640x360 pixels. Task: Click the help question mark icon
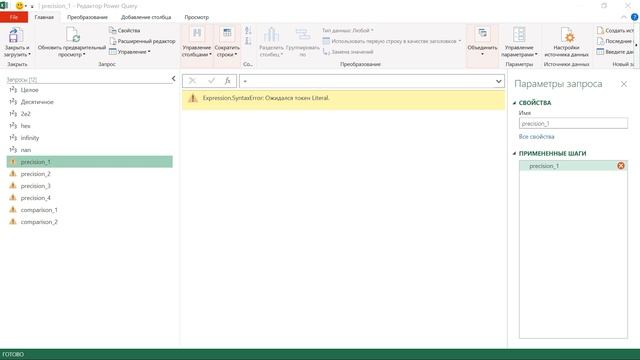[634, 17]
